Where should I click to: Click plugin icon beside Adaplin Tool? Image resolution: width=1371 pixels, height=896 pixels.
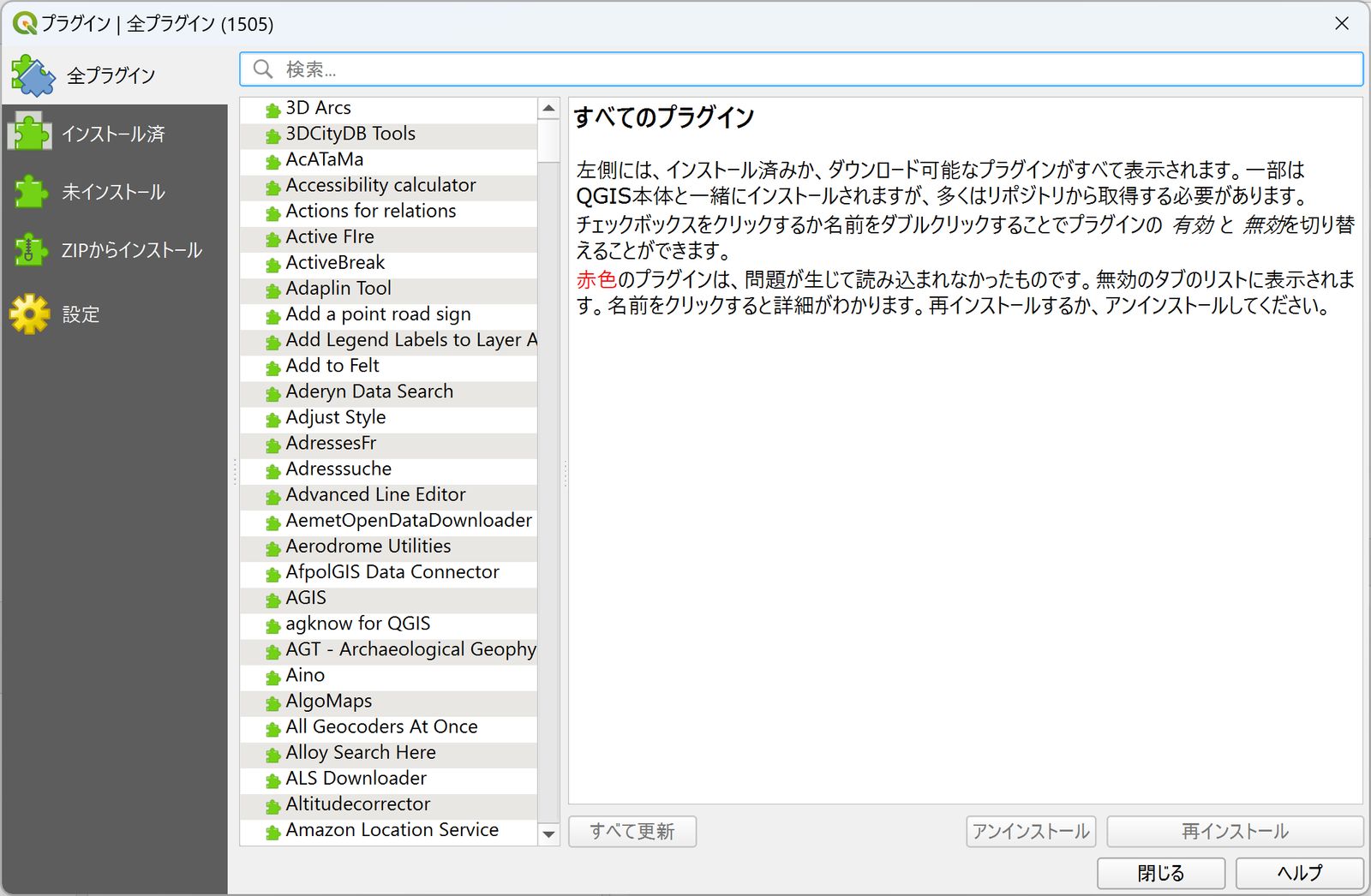(x=273, y=290)
